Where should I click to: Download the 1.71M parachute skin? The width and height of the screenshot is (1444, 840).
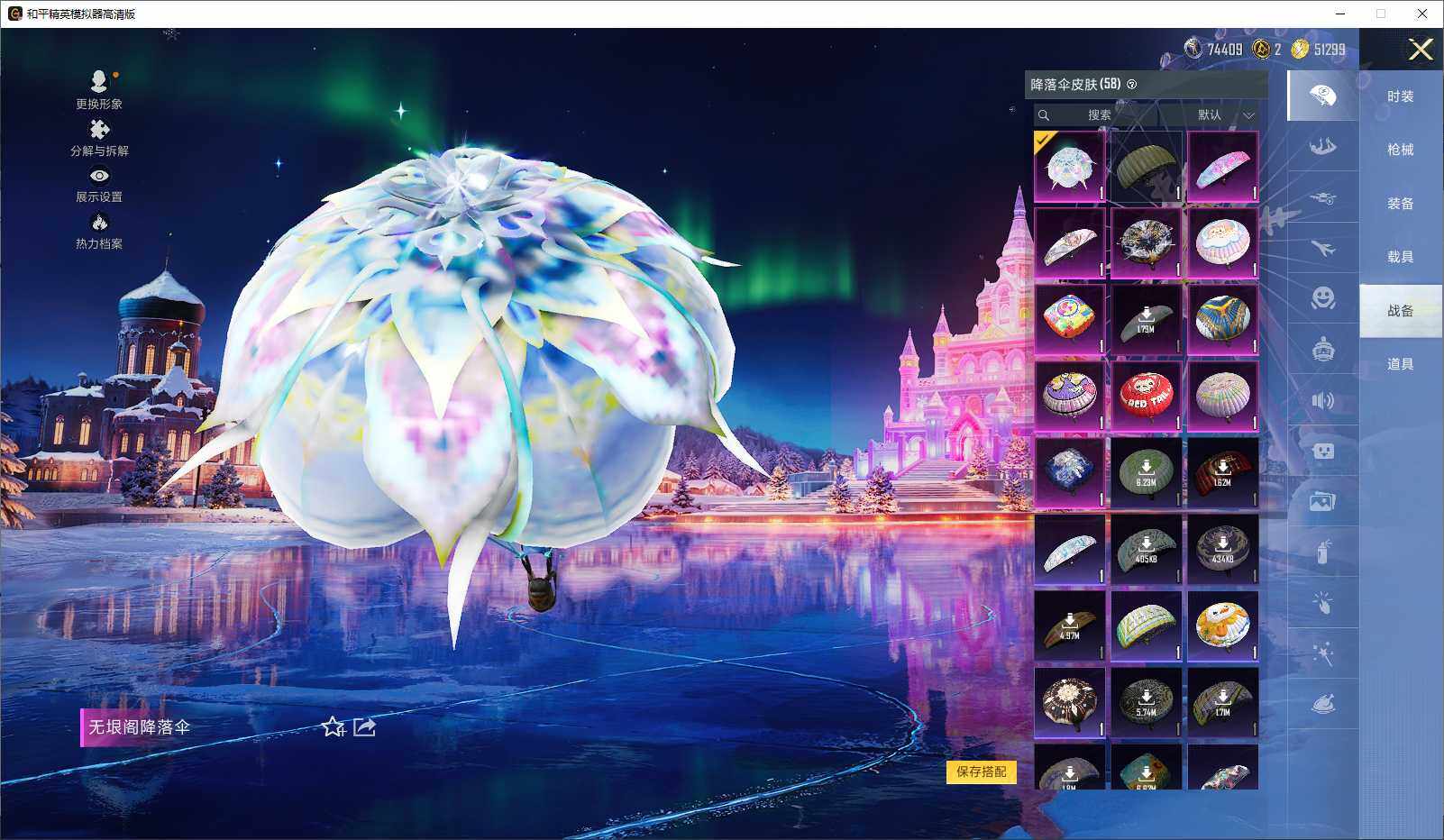[x=1223, y=703]
